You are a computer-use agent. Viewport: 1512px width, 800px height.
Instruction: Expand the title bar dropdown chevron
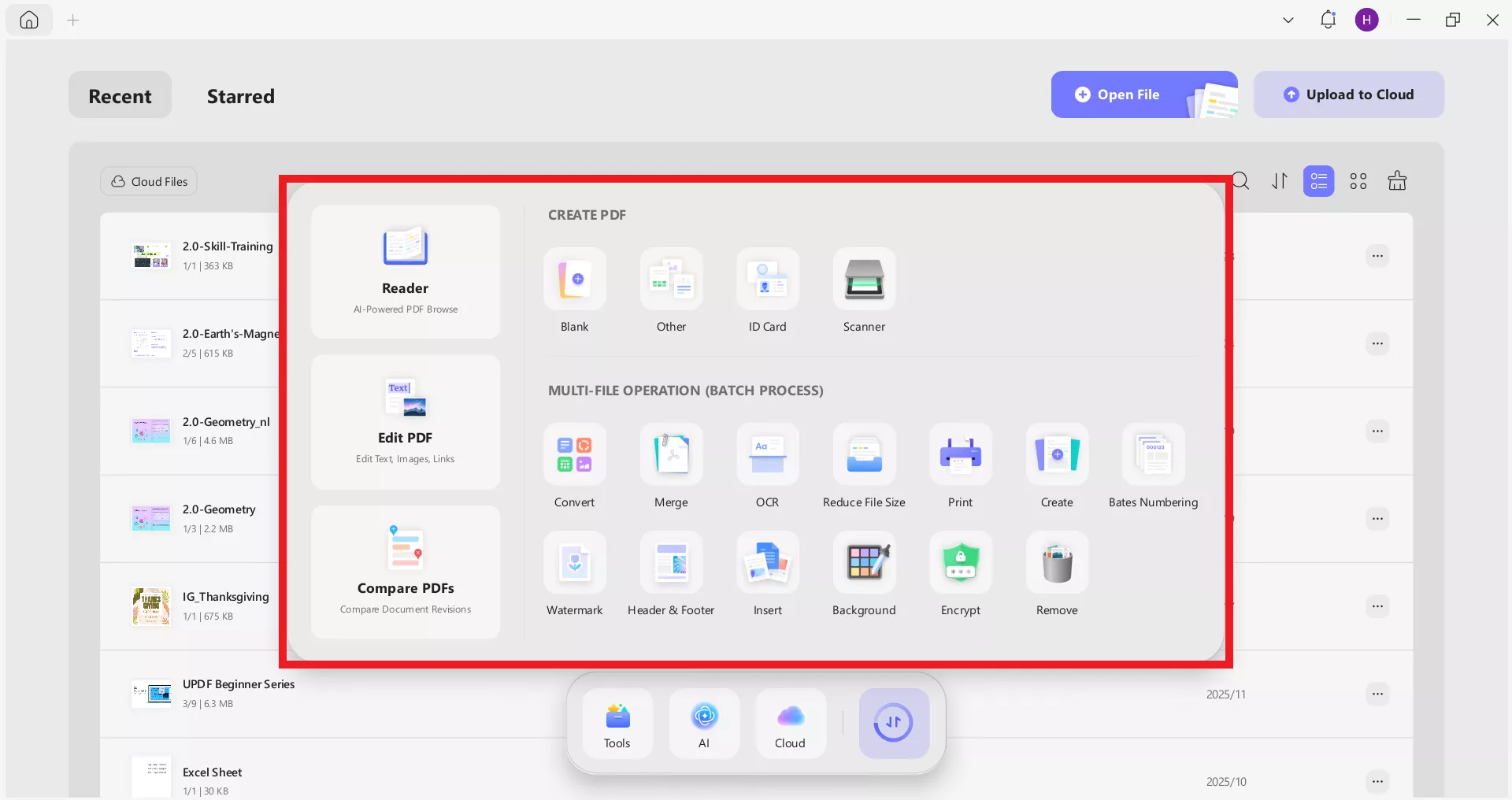point(1288,20)
